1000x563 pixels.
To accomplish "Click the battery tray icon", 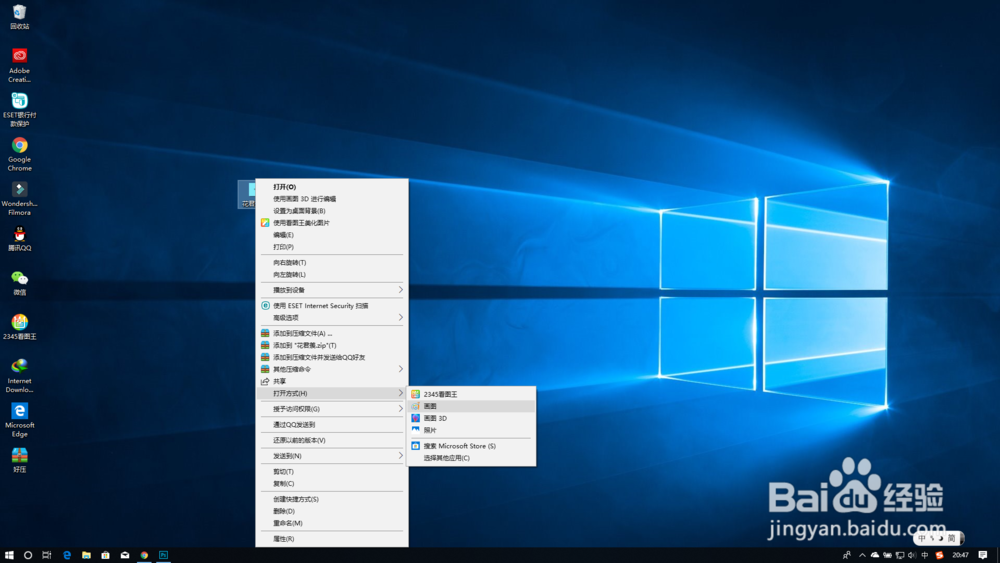I will tap(887, 555).
